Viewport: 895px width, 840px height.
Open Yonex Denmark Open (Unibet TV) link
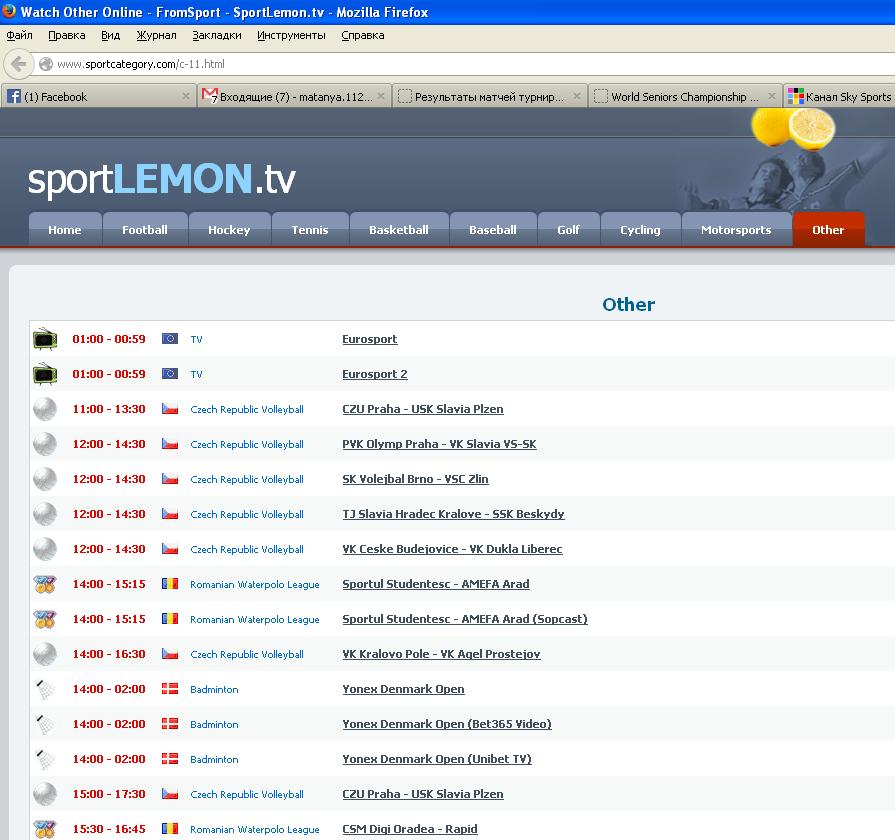[437, 759]
